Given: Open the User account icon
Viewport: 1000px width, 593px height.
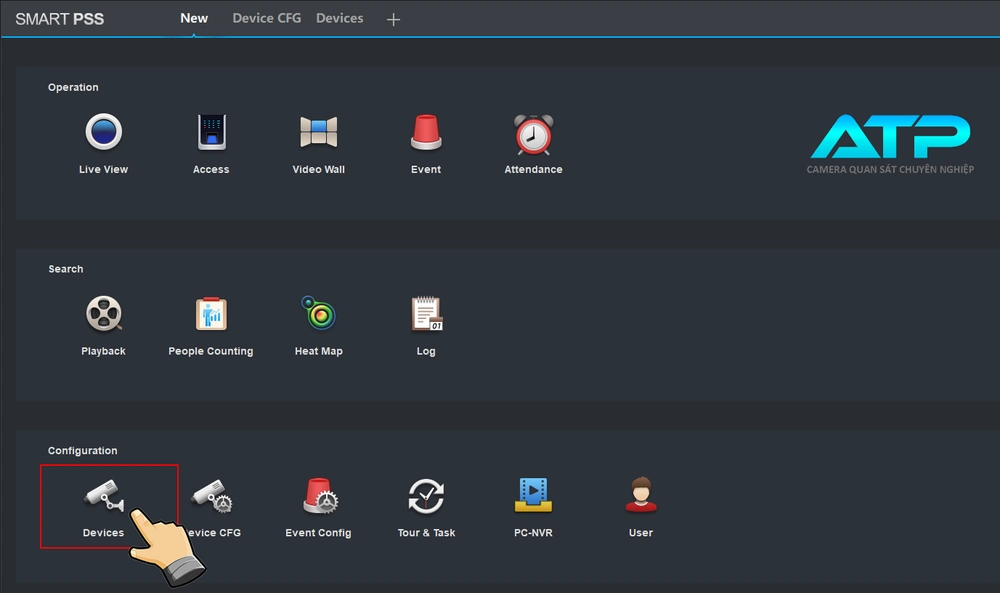Looking at the screenshot, I should click(641, 497).
